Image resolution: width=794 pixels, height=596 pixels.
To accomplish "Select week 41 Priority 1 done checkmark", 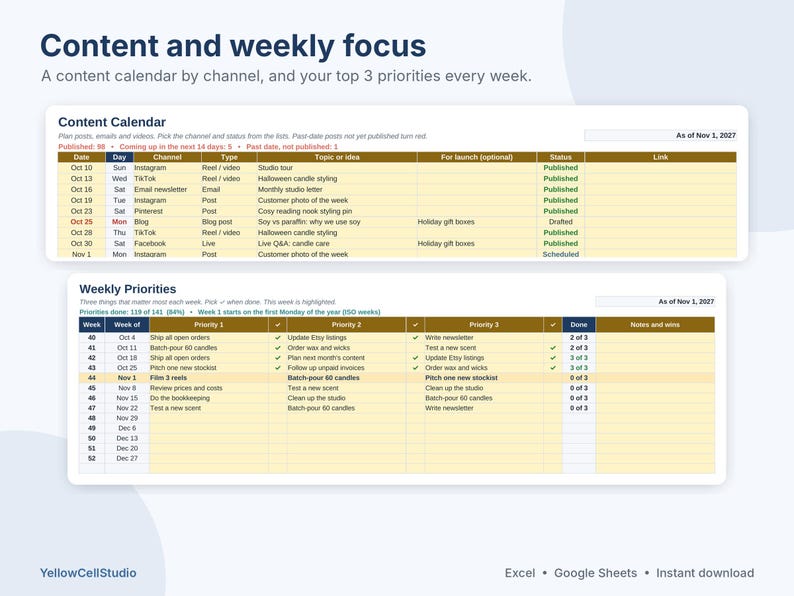I will coord(277,348).
